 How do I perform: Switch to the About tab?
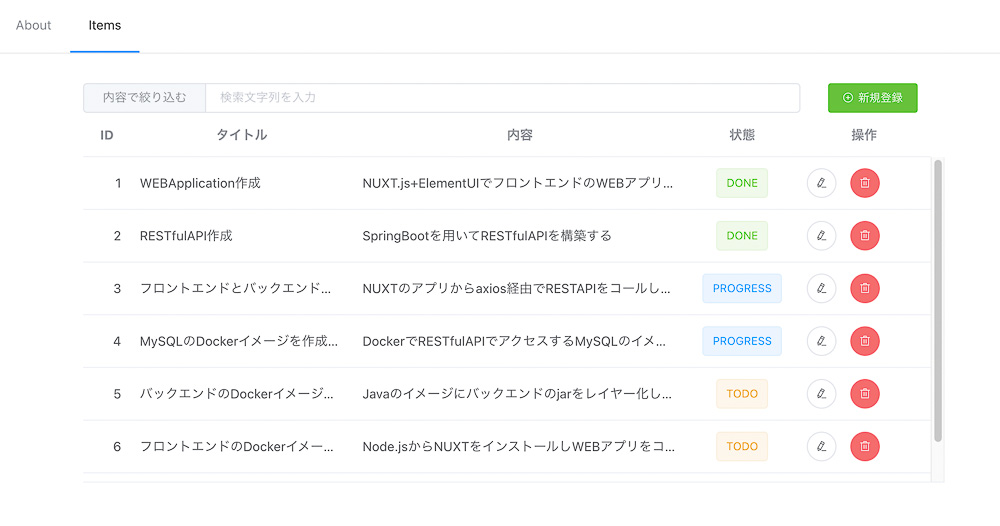click(34, 25)
